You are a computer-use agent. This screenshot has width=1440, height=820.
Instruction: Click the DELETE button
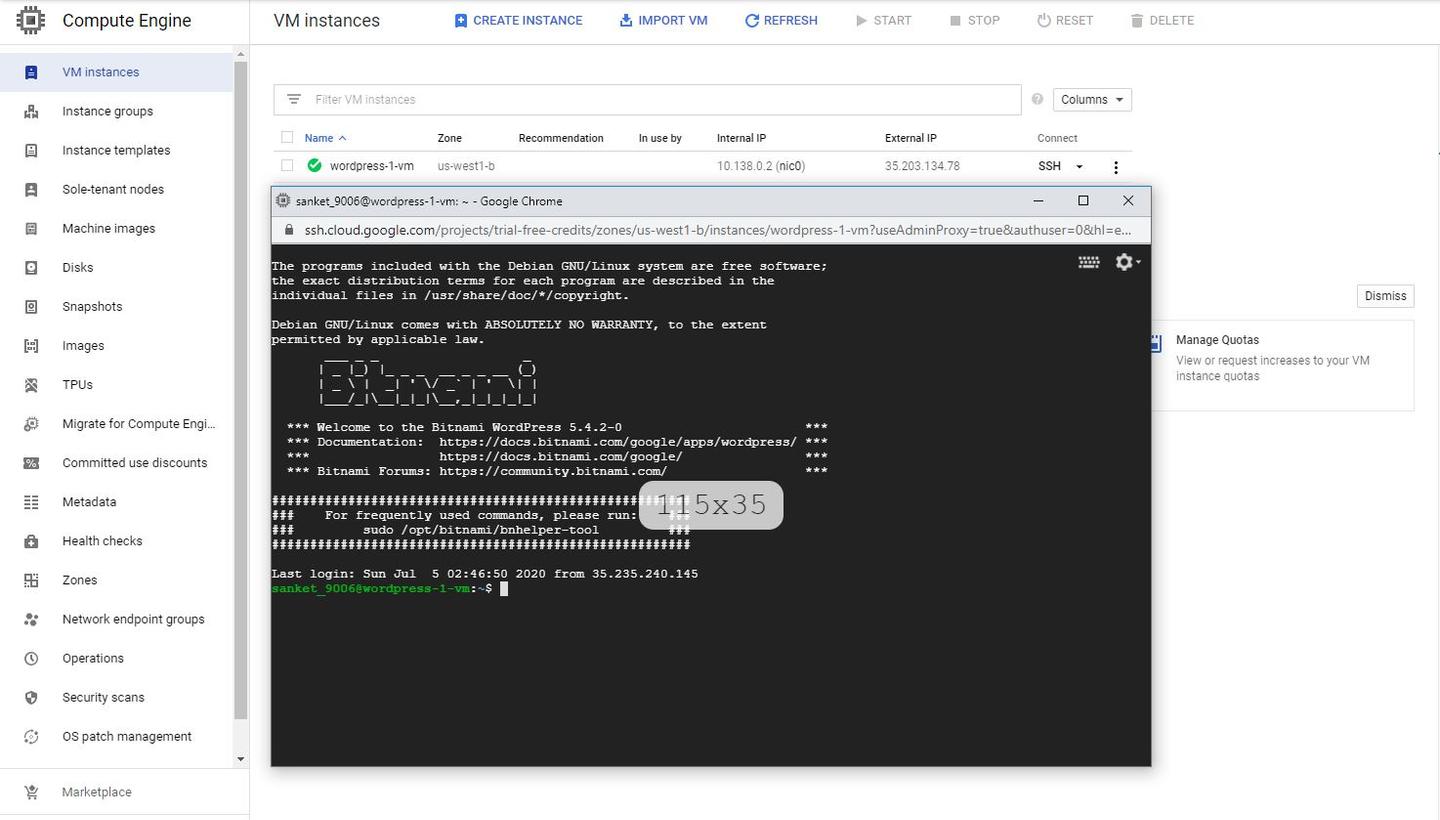pos(1163,20)
